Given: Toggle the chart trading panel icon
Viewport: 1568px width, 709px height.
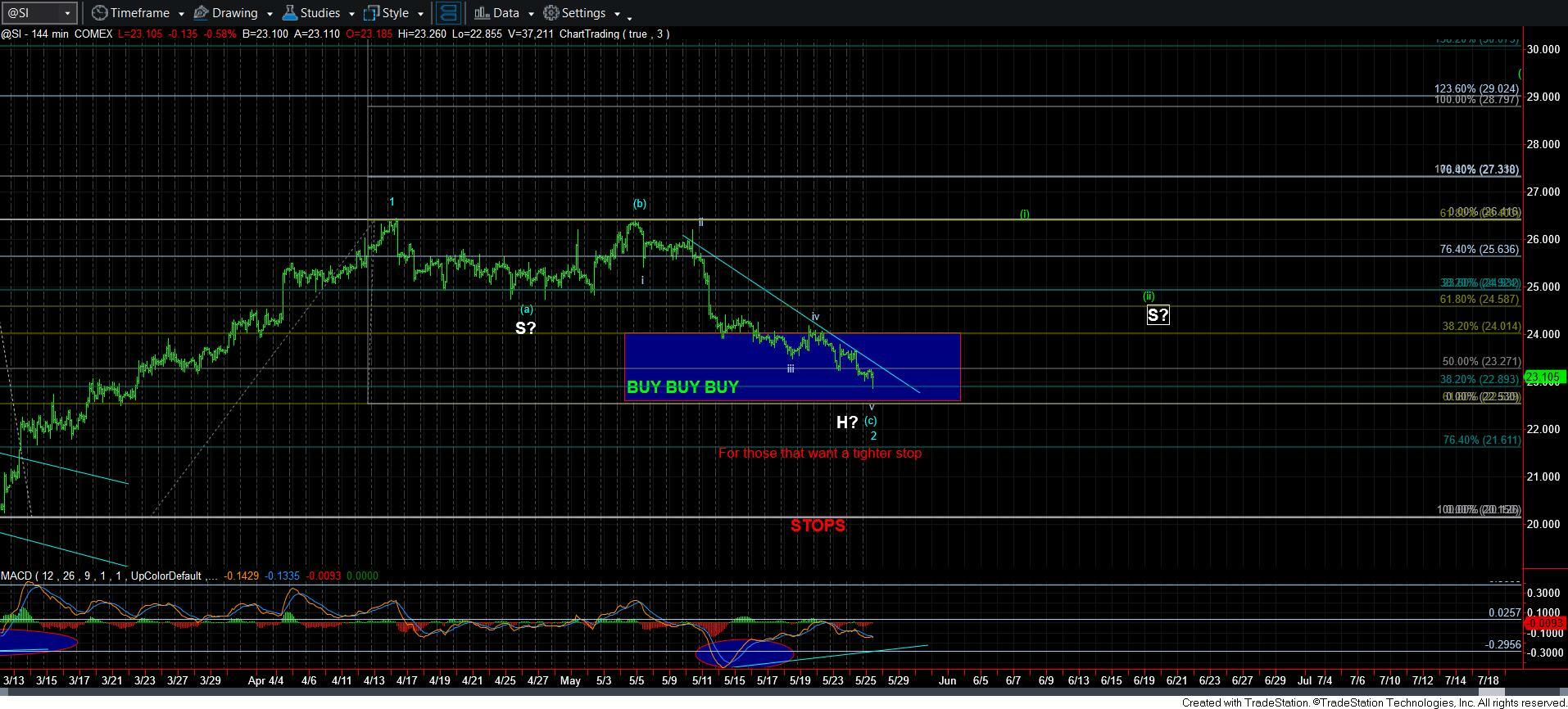Looking at the screenshot, I should pos(447,13).
